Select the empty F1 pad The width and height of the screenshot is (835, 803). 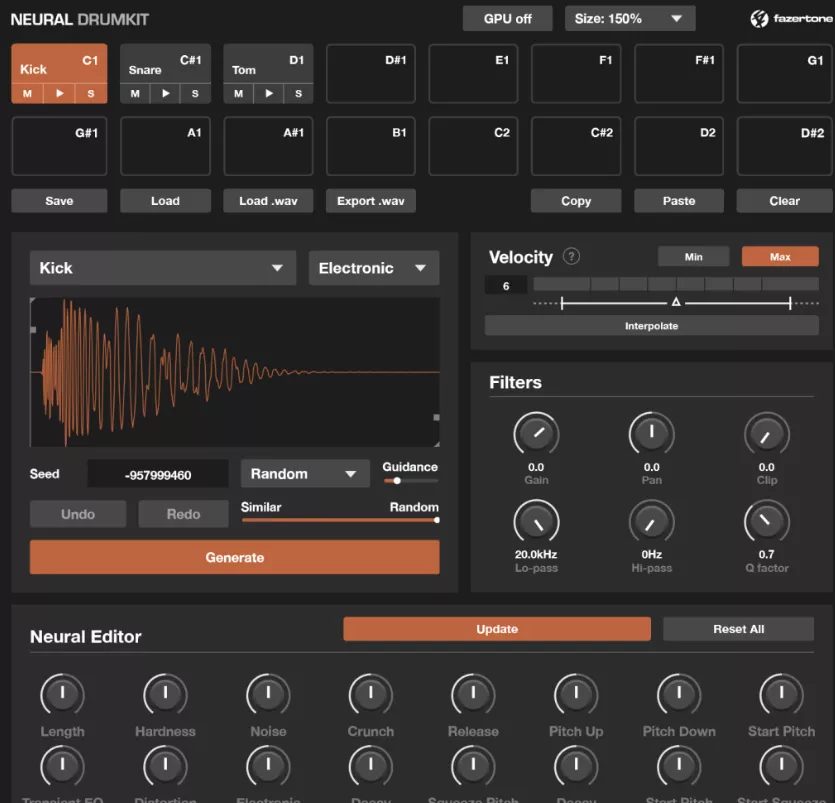click(x=576, y=73)
